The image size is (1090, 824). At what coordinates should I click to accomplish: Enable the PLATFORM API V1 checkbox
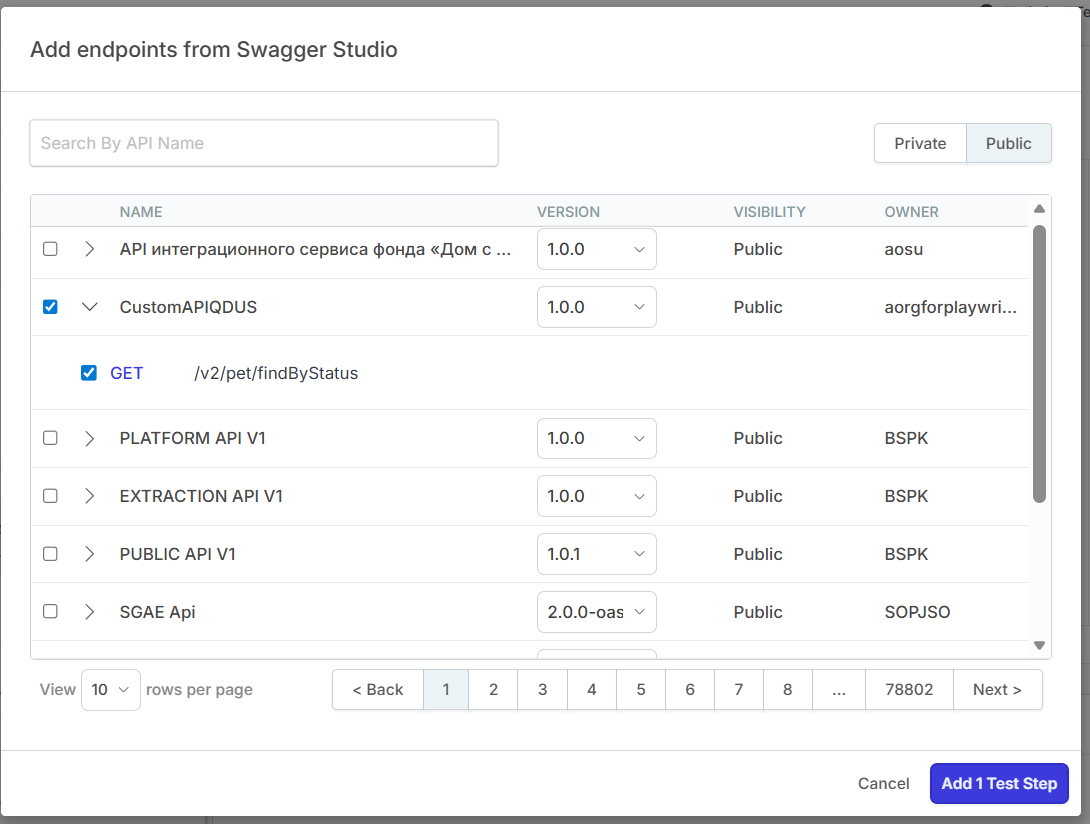click(50, 438)
